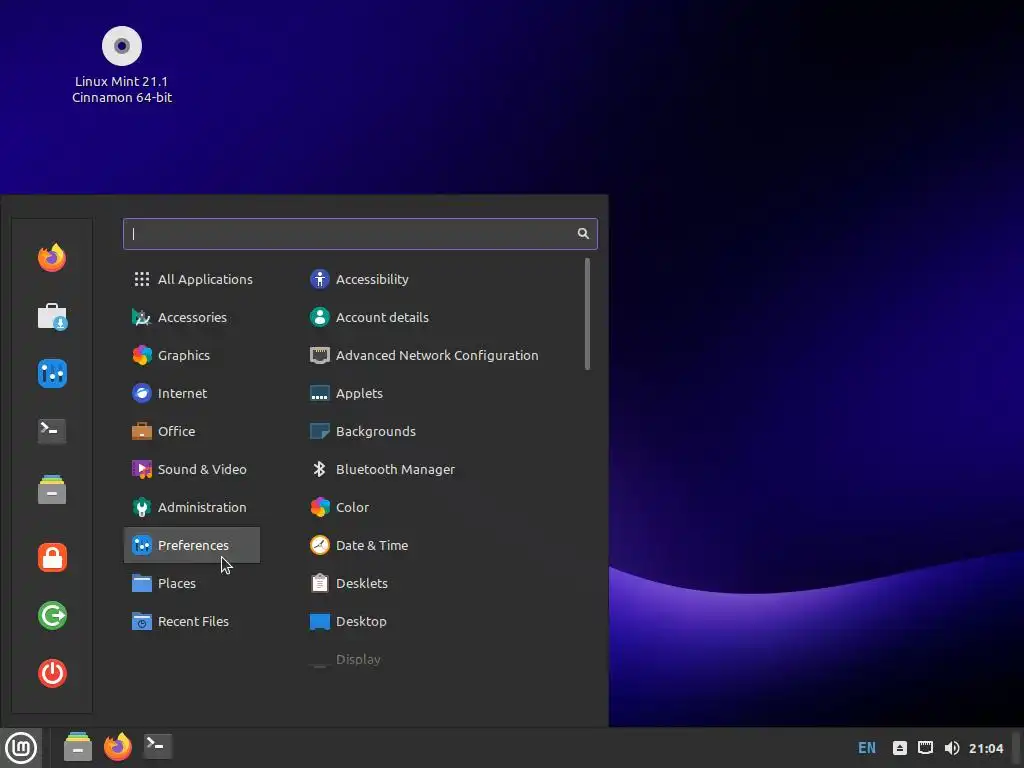This screenshot has height=768, width=1024.
Task: Open Software Manager from favorites sidebar
Action: [52, 316]
